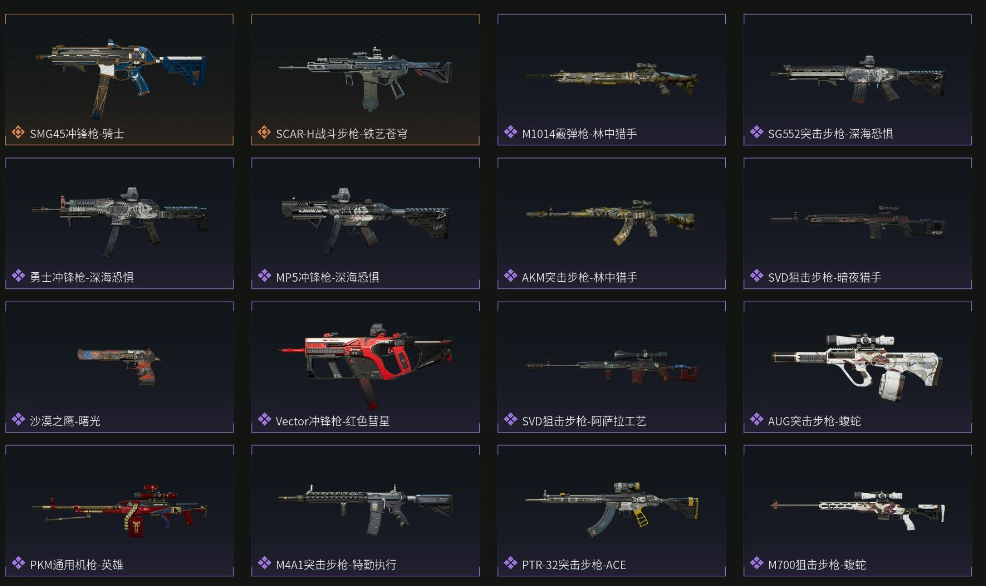Select the AKM突击步枪-林中猎手 skin

click(x=612, y=223)
